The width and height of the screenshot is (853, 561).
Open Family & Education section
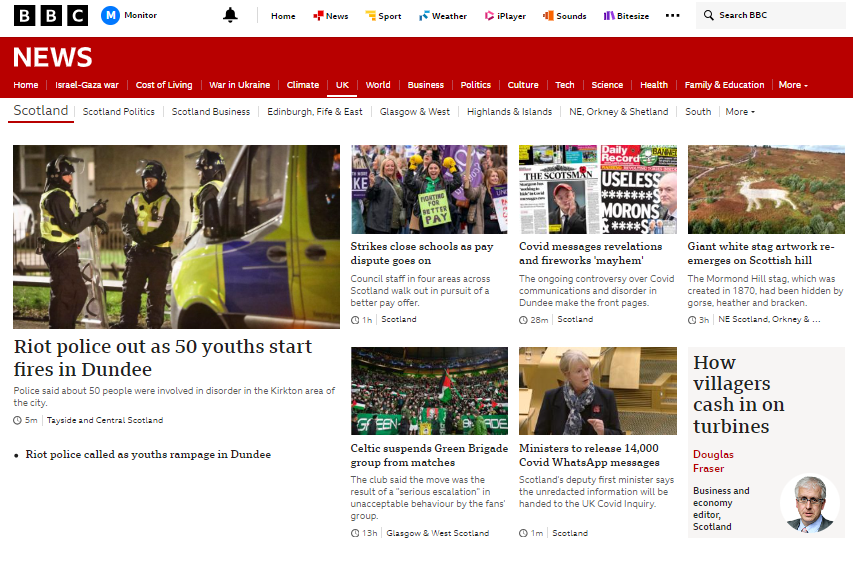point(724,85)
